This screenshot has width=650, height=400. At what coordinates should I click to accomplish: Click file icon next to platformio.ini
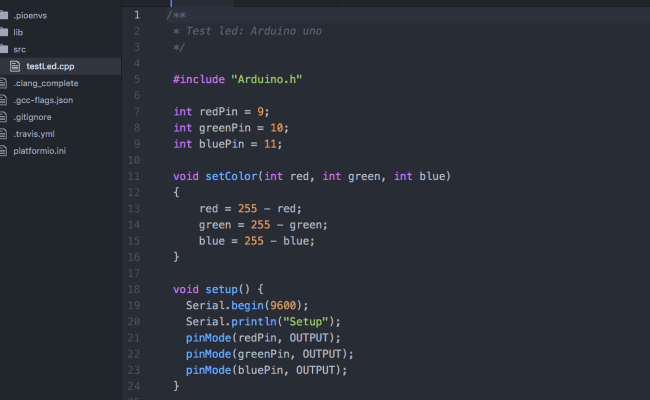tap(3, 151)
